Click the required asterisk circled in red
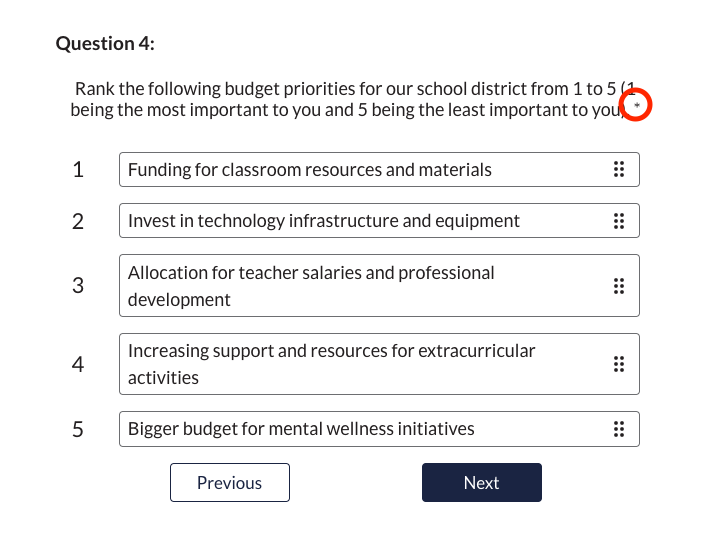 637,105
